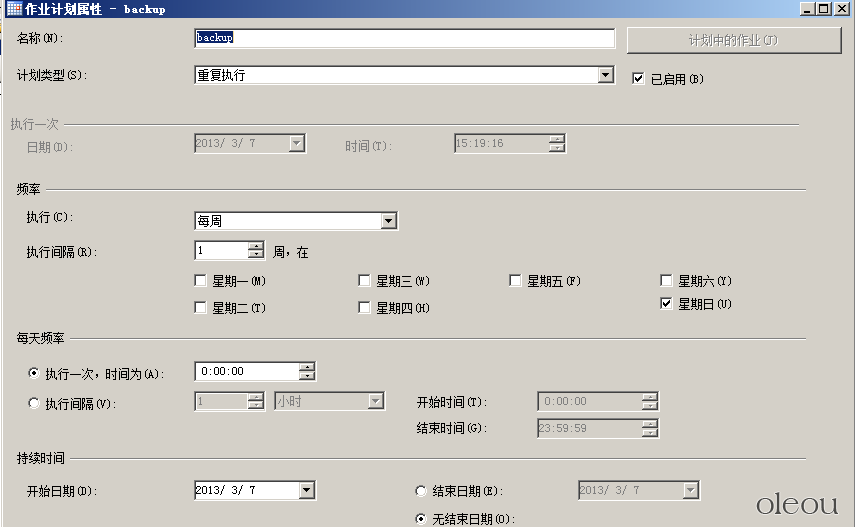Increase the 执行间隔 weeks spinner
The width and height of the screenshot is (855, 527).
point(256,247)
